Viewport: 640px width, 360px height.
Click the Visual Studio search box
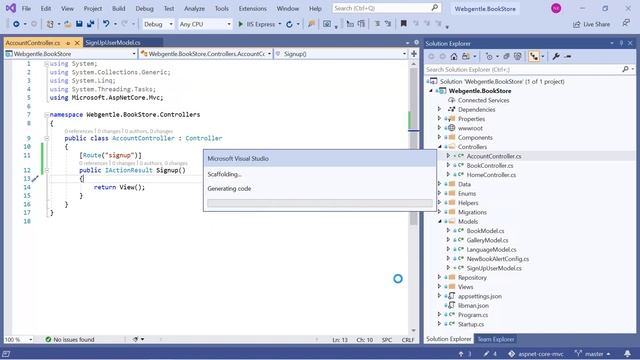pos(386,8)
